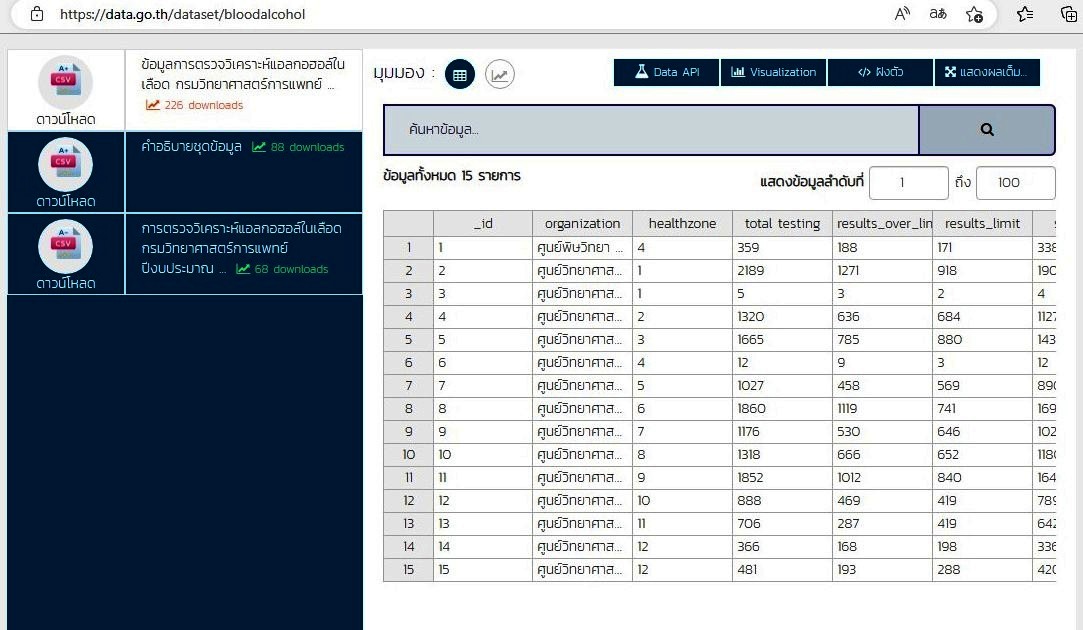Click total testing cell 359
Image resolution: width=1083 pixels, height=630 pixels.
pos(783,247)
